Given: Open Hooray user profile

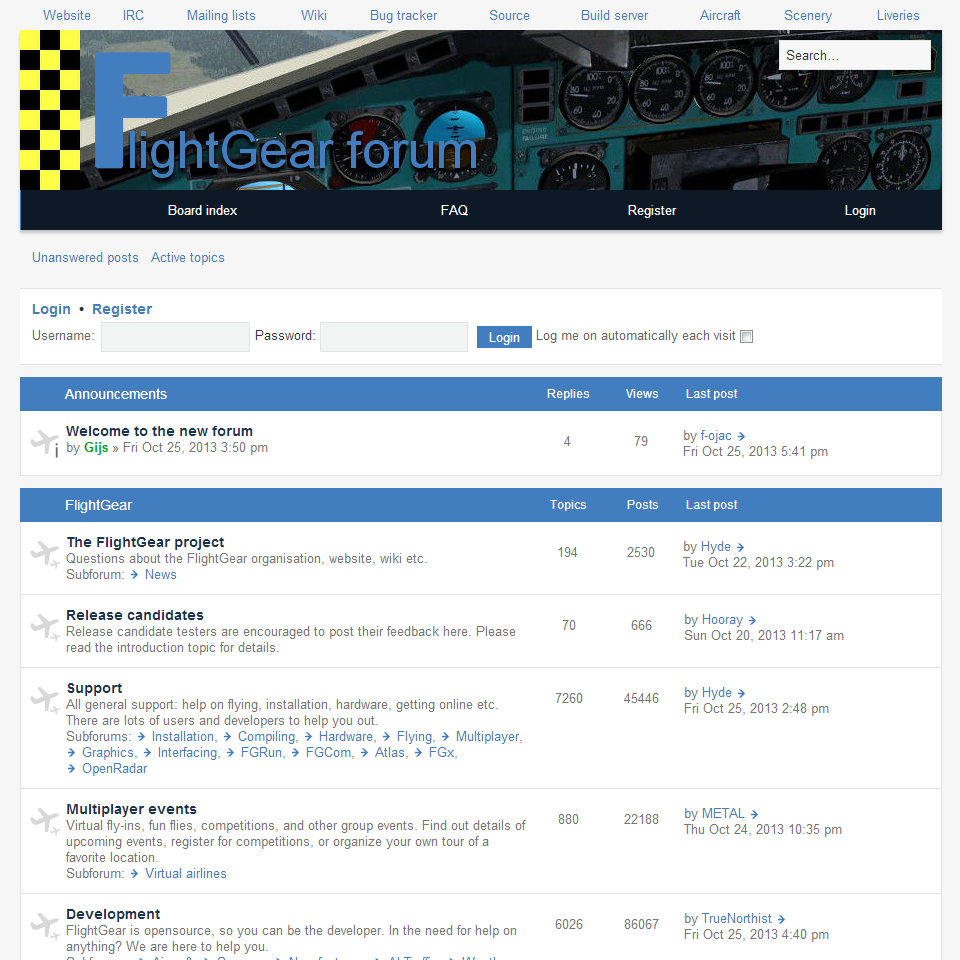Looking at the screenshot, I should tap(722, 620).
